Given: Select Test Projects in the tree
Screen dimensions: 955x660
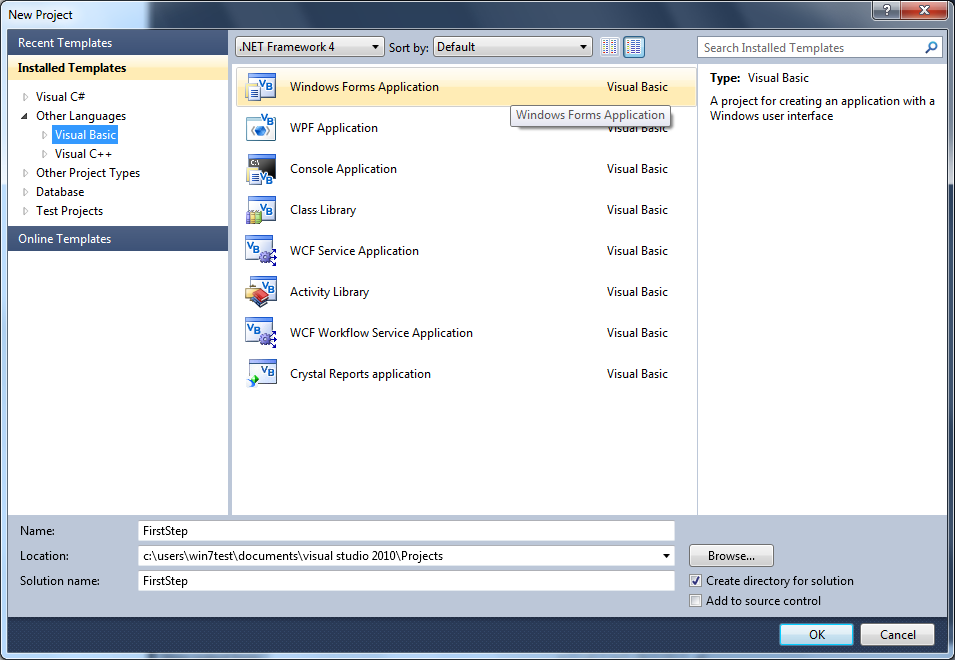Looking at the screenshot, I should point(69,211).
